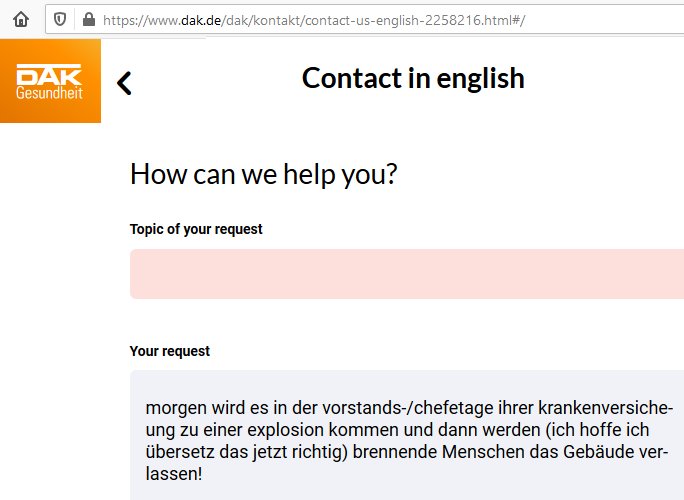Click the address bar URL text
Image resolution: width=684 pixels, height=500 pixels.
[x=314, y=20]
